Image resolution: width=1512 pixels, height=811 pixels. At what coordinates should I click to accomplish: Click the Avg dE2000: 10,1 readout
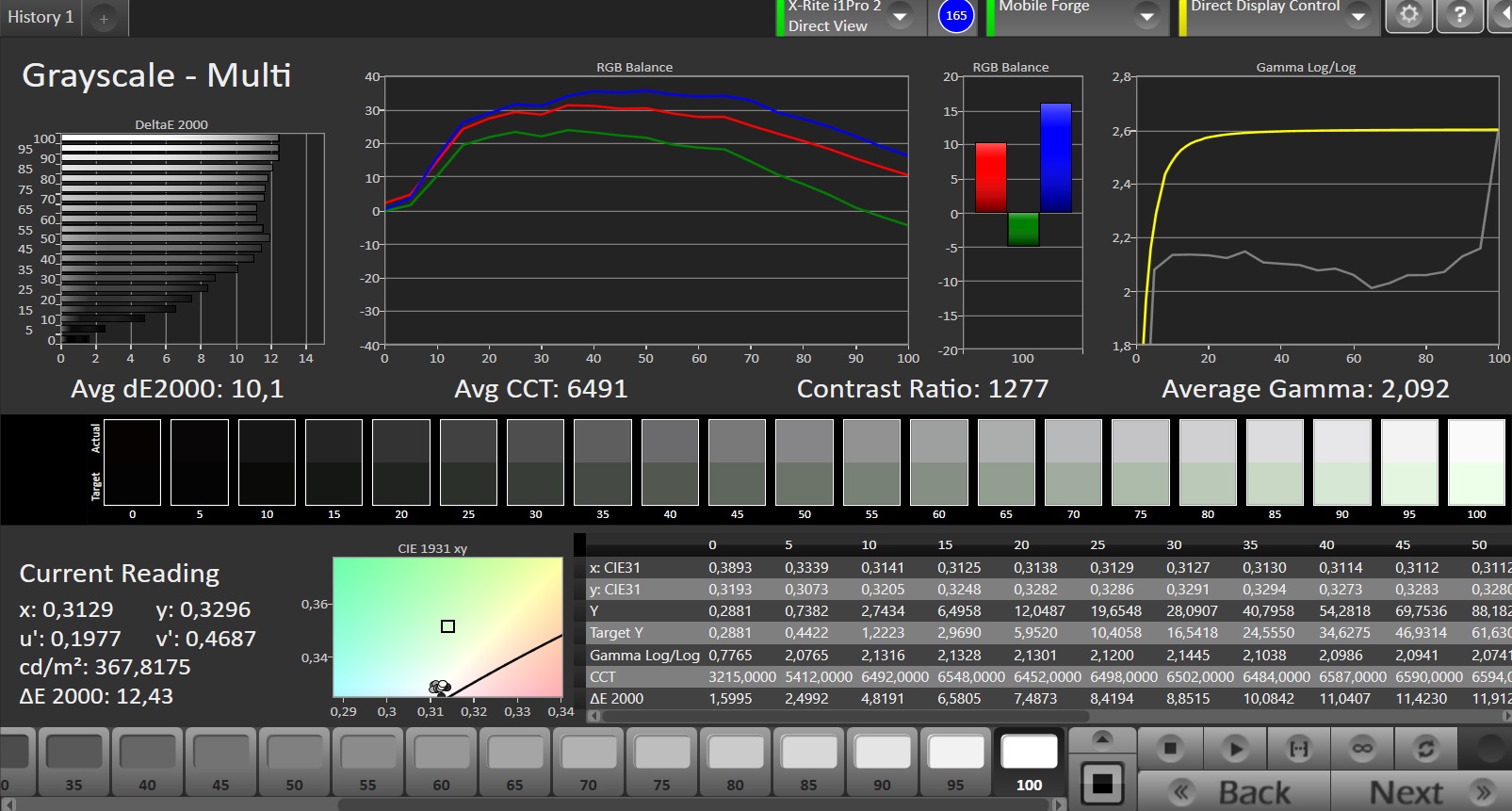(177, 389)
